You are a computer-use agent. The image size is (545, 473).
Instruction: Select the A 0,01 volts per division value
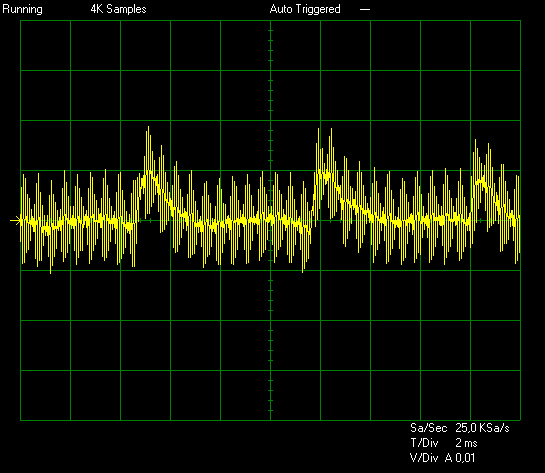tap(460, 458)
